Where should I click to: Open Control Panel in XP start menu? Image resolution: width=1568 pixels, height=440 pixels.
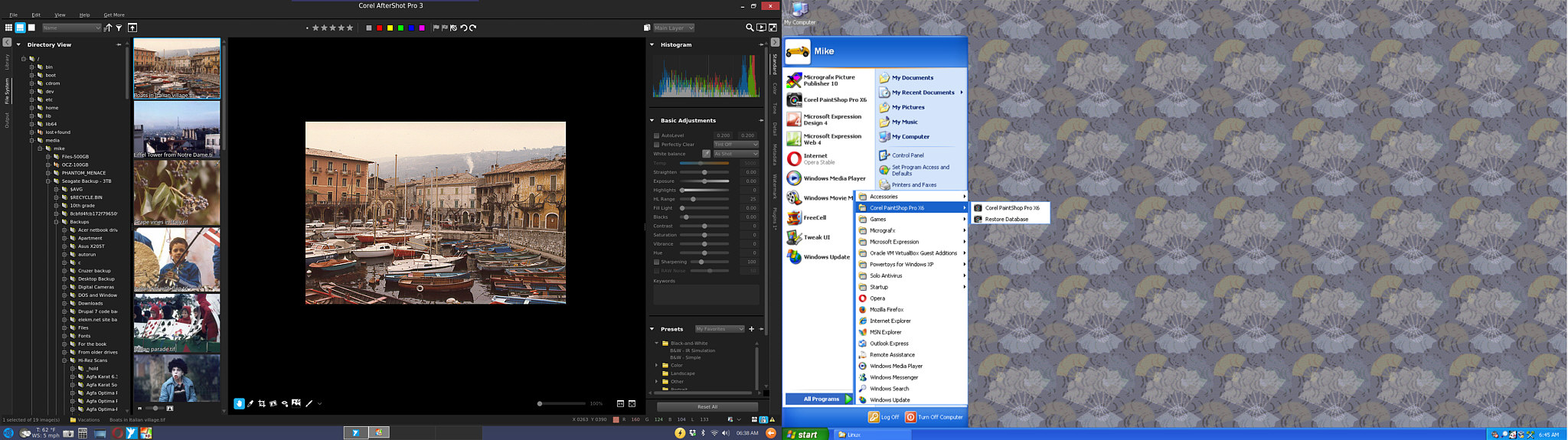[907, 155]
